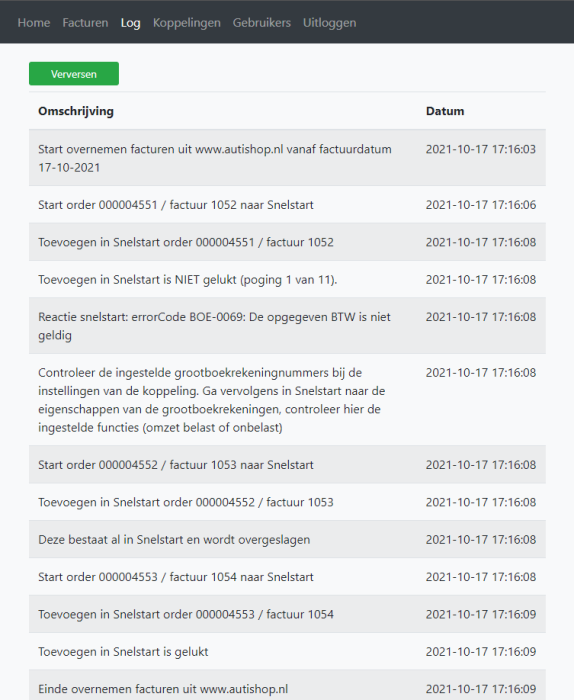Click the 'NIET gelukt (poging 1 van 11)' entry
The width and height of the screenshot is (574, 700).
(287, 279)
